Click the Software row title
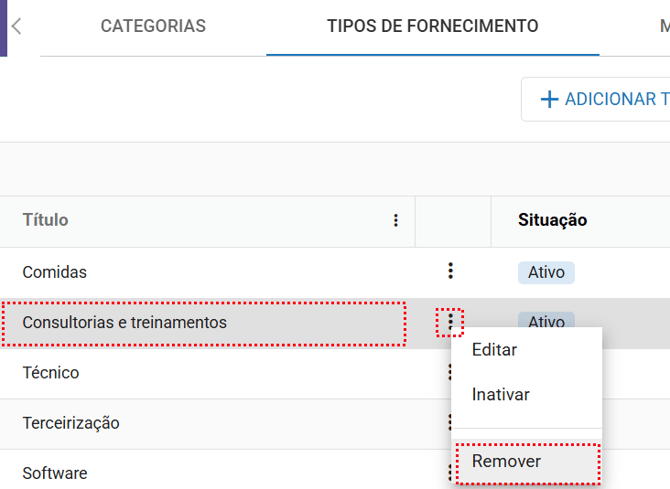The width and height of the screenshot is (670, 489). (55, 473)
